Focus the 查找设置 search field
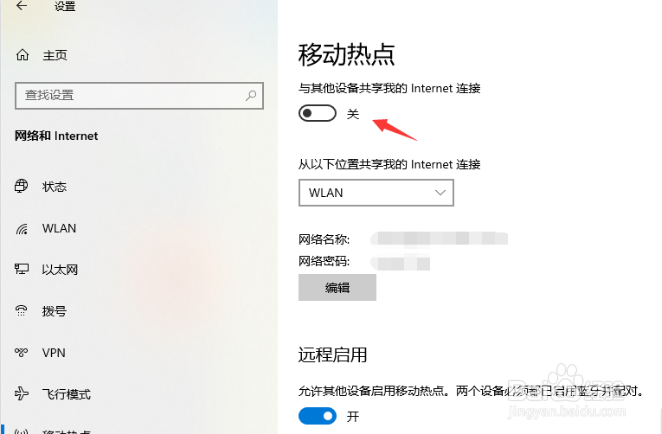The width and height of the screenshot is (662, 434). [139, 96]
